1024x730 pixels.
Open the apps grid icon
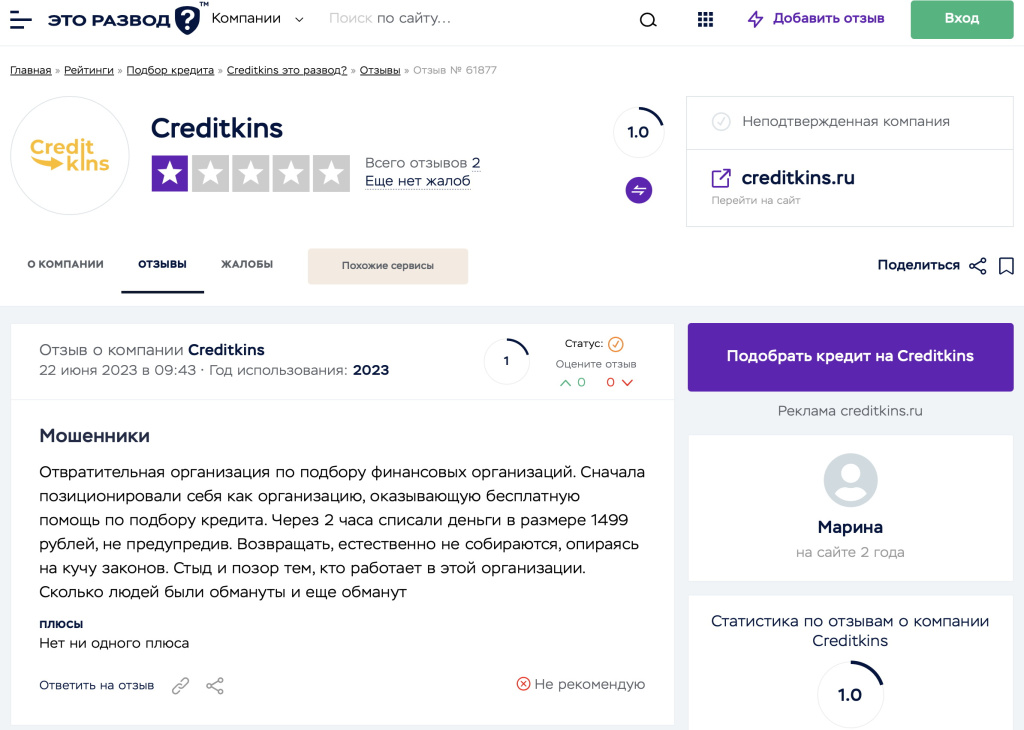705,20
